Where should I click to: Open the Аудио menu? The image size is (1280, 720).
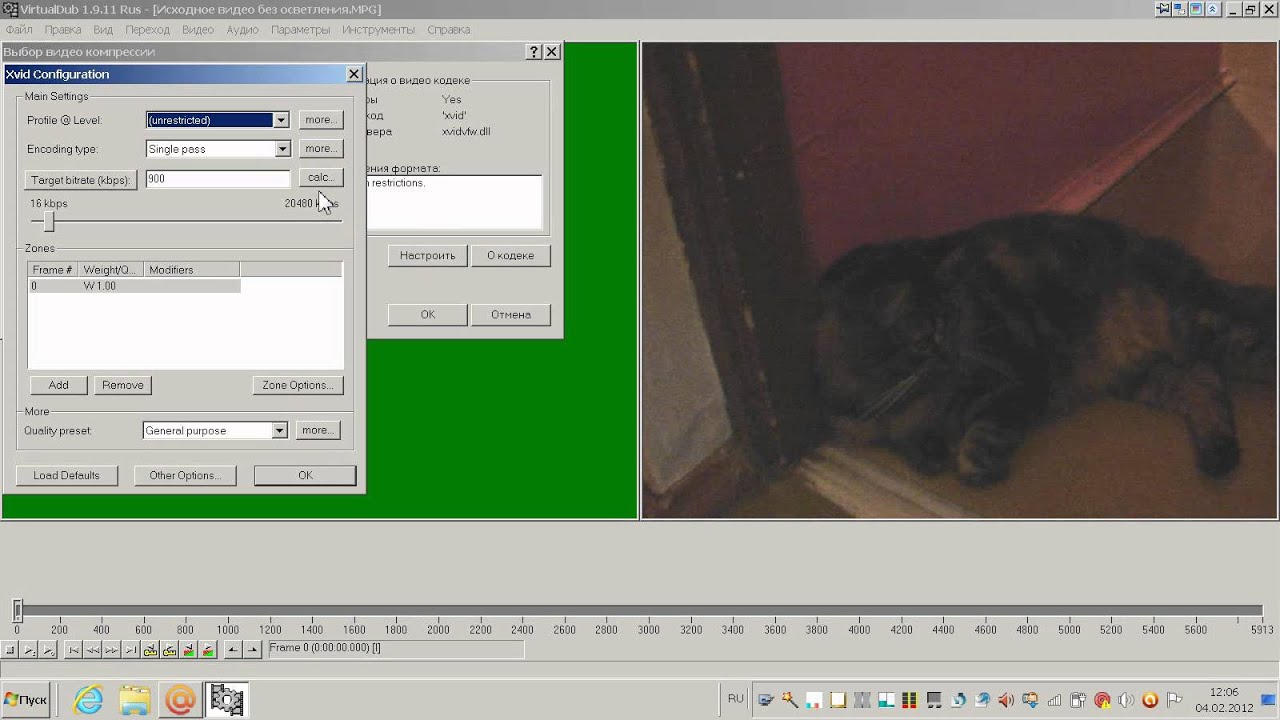click(x=243, y=30)
